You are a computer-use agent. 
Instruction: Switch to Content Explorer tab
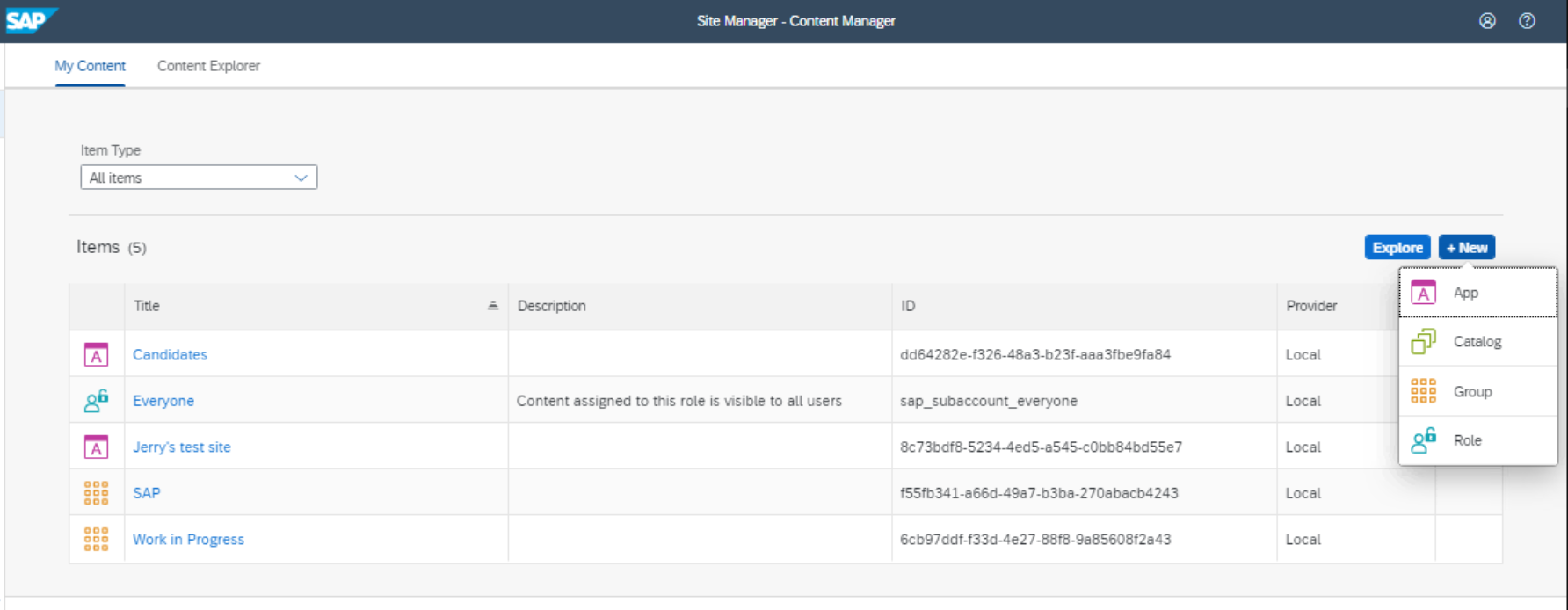[x=208, y=66]
